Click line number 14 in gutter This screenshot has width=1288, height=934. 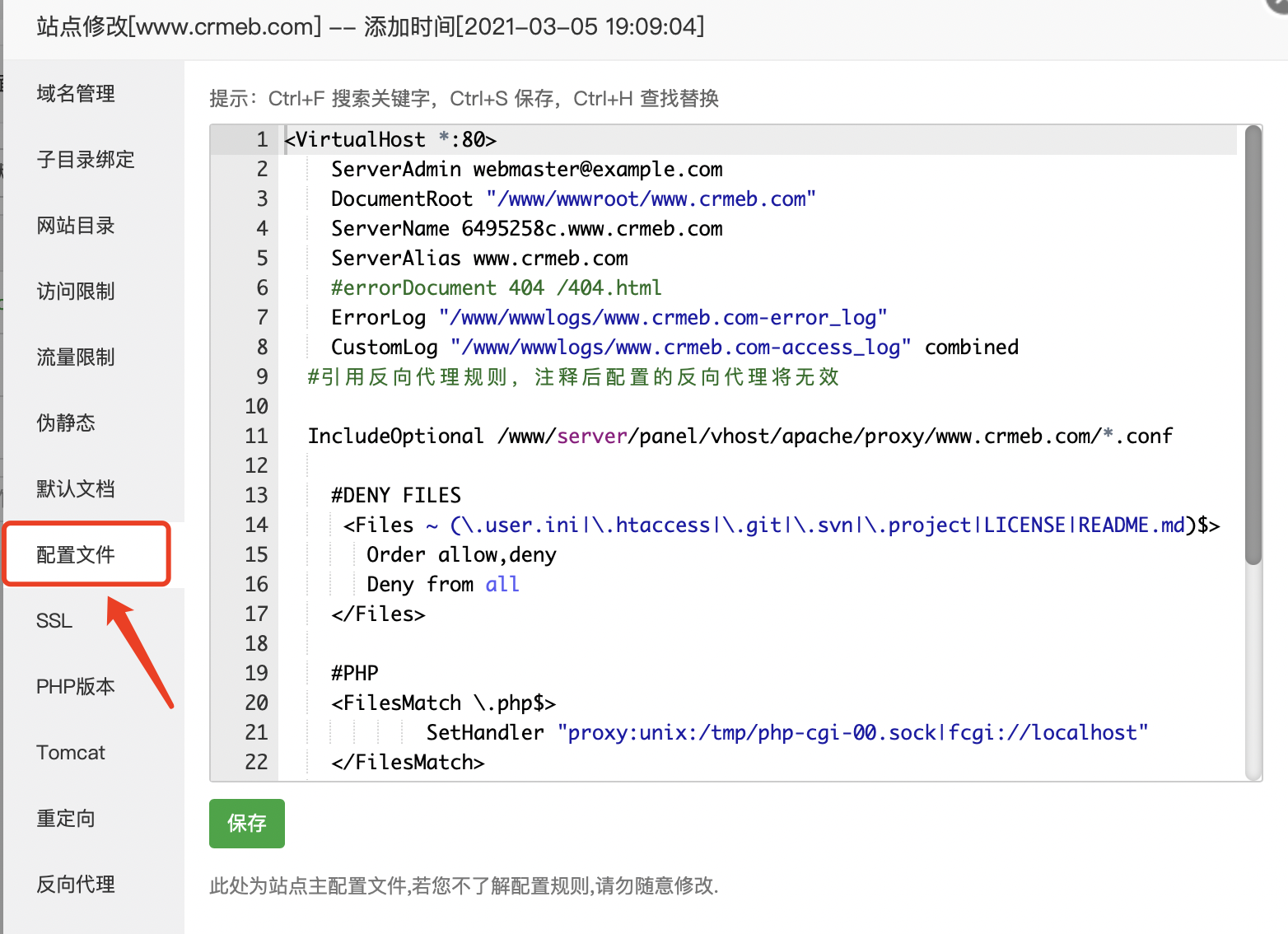[x=256, y=525]
